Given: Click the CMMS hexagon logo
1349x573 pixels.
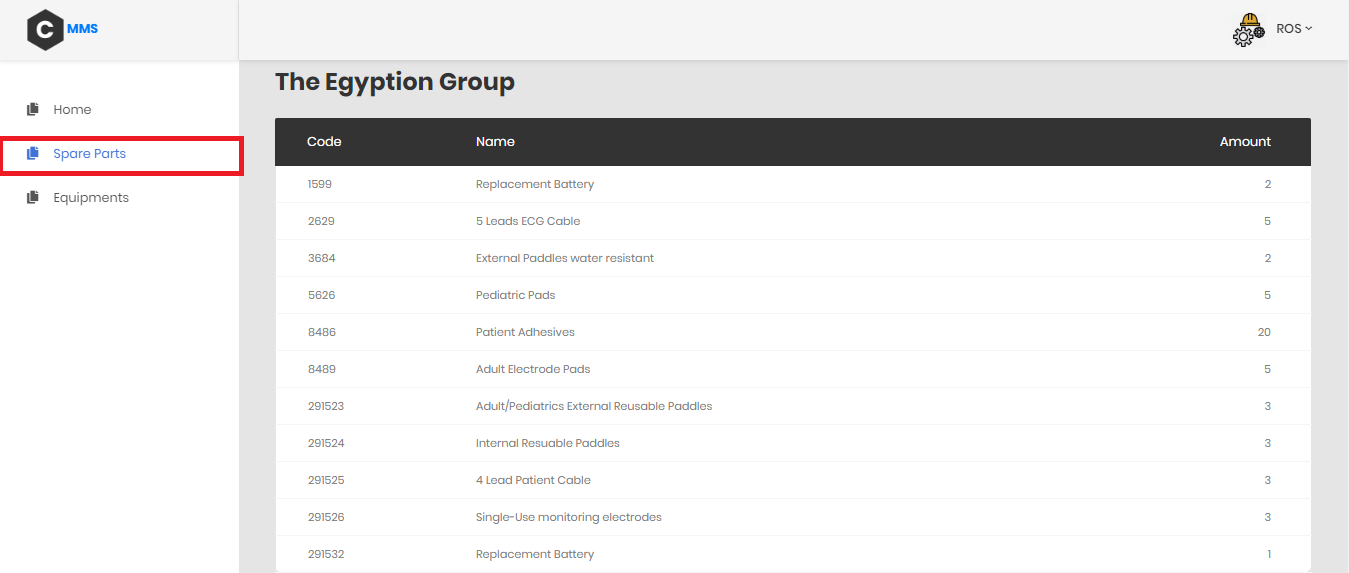Looking at the screenshot, I should (44, 29).
